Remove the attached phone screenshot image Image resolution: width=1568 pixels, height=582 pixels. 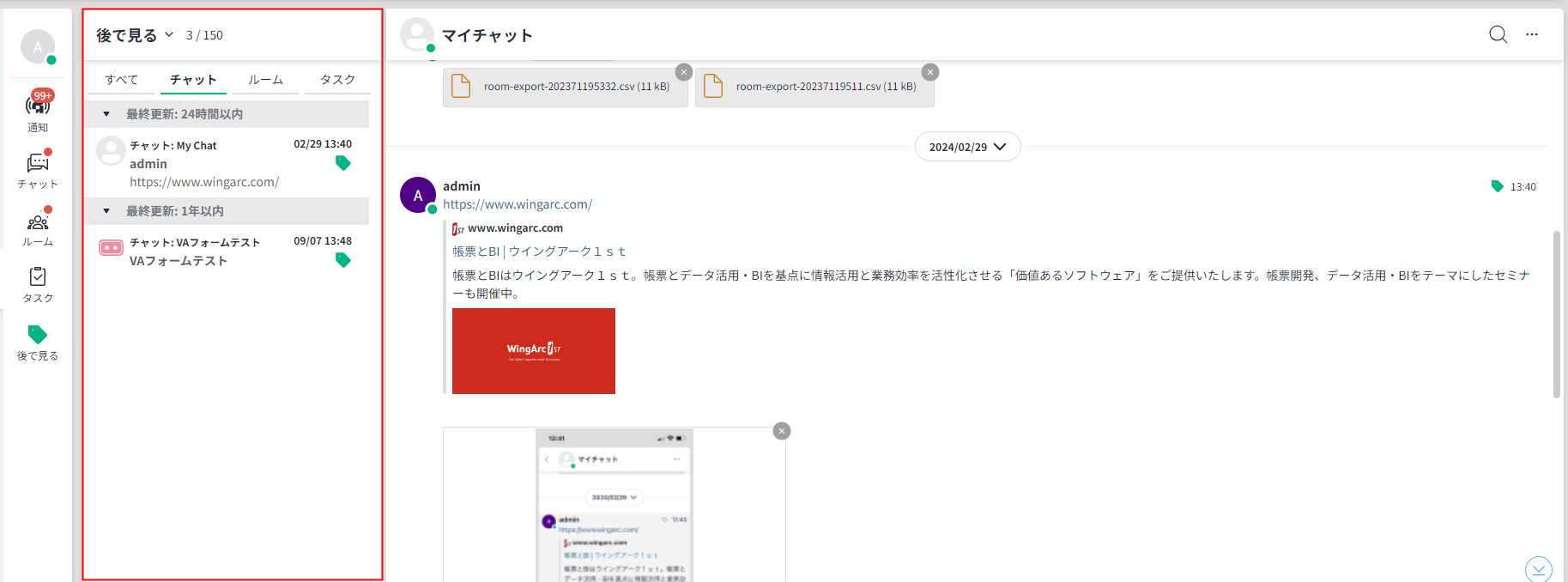pyautogui.click(x=782, y=431)
